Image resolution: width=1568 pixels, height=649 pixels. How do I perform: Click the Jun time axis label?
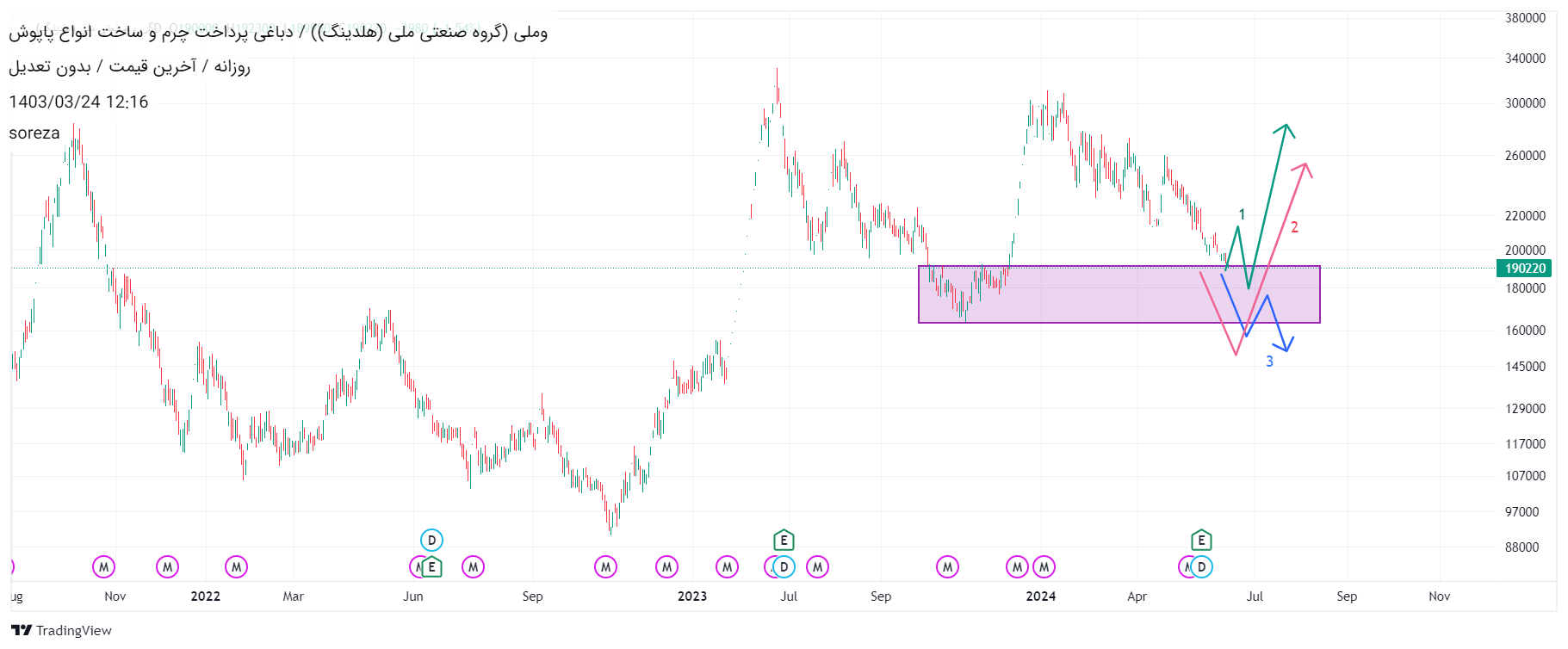pyautogui.click(x=413, y=596)
